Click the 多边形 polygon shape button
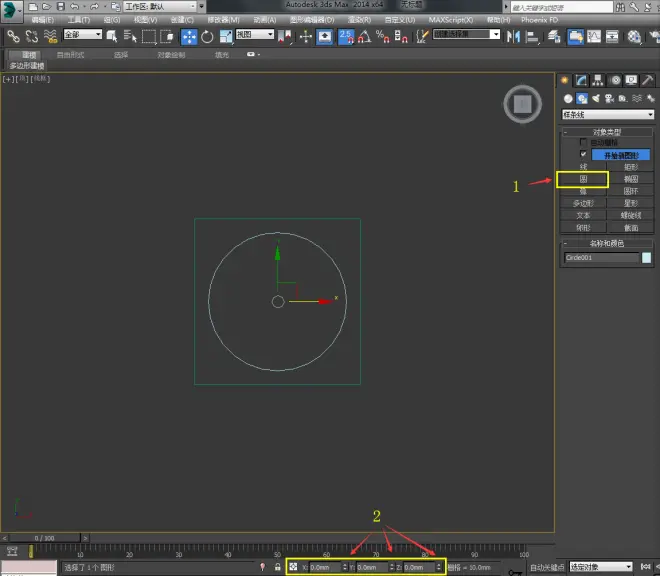This screenshot has width=660, height=576. tap(583, 204)
